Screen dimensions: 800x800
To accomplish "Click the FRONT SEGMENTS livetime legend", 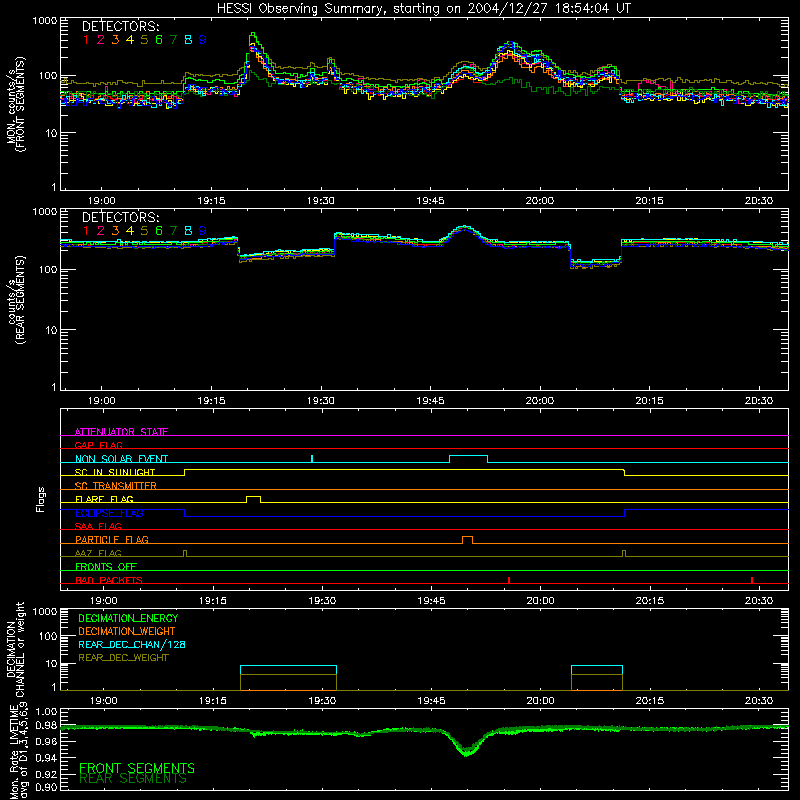I will pos(137,768).
